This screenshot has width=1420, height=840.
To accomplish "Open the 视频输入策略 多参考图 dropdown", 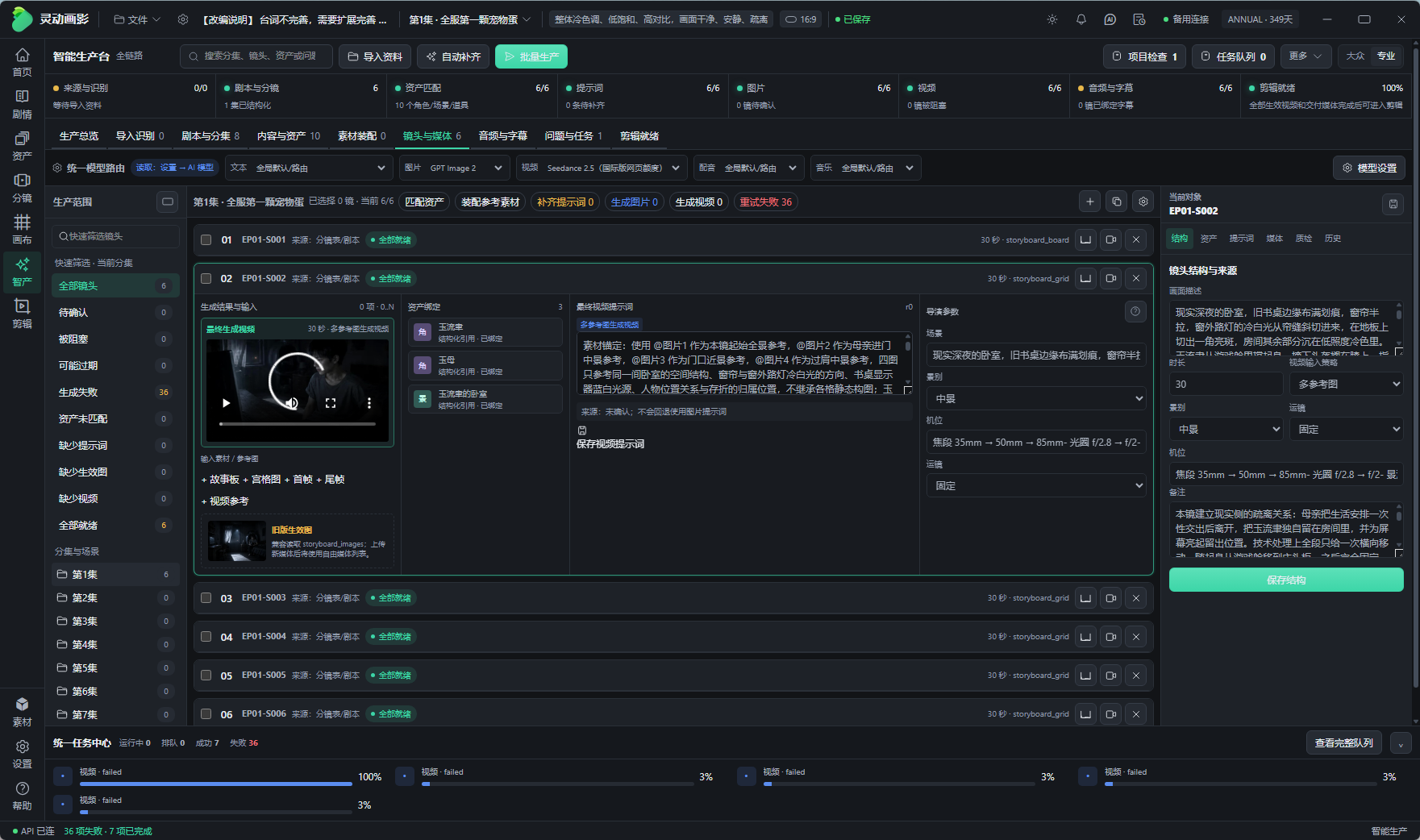I will 1346,385.
